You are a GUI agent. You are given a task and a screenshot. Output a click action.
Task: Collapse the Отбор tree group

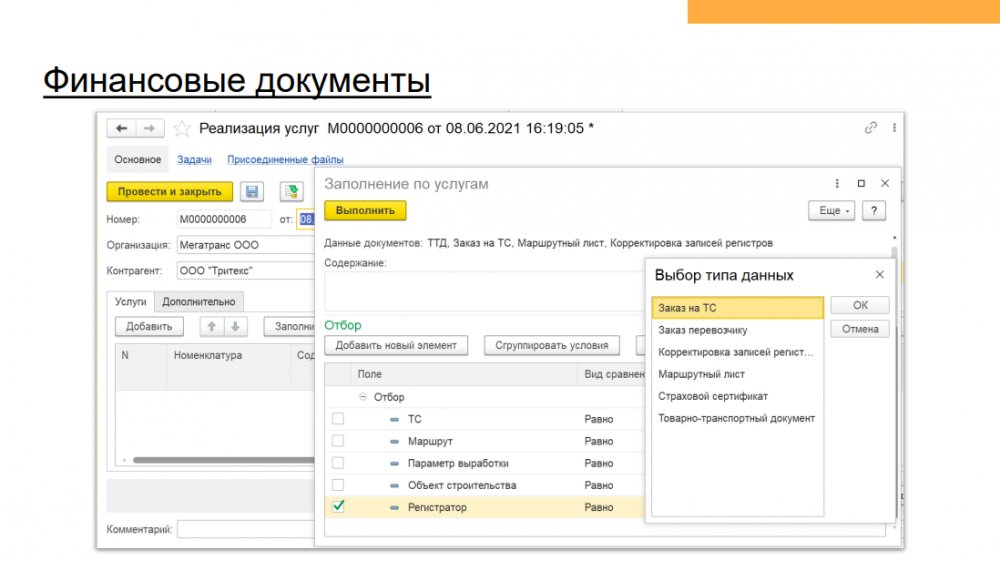click(x=364, y=397)
